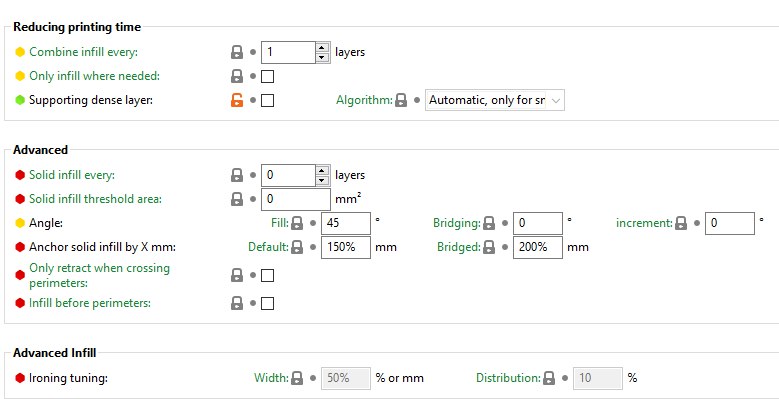Click the Default anchor 150% field
Screen dimensions: 779x399
point(346,247)
